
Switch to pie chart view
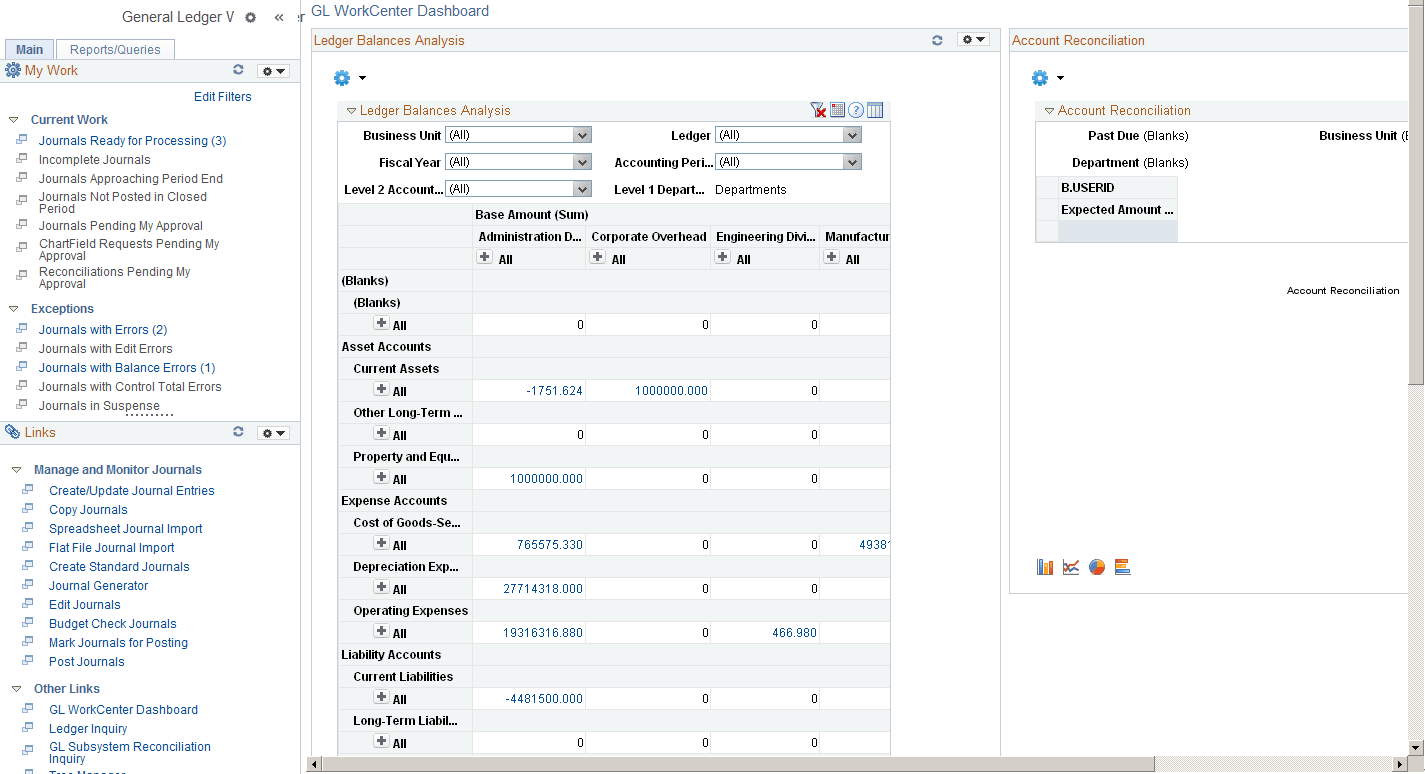(1096, 566)
